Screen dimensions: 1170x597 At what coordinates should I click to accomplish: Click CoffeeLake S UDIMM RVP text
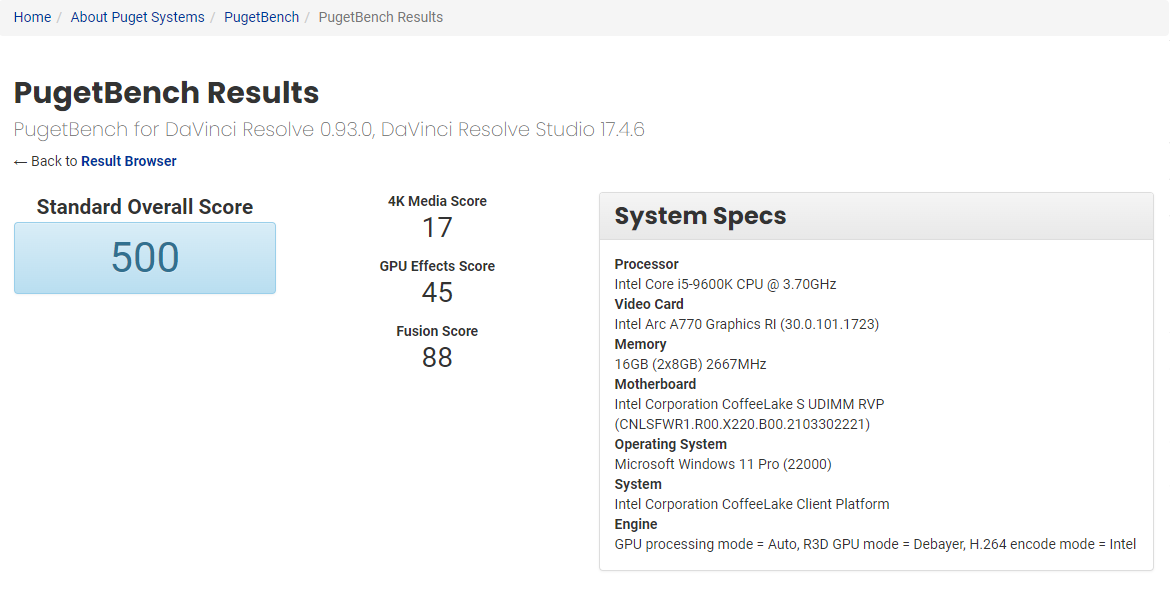pos(749,404)
